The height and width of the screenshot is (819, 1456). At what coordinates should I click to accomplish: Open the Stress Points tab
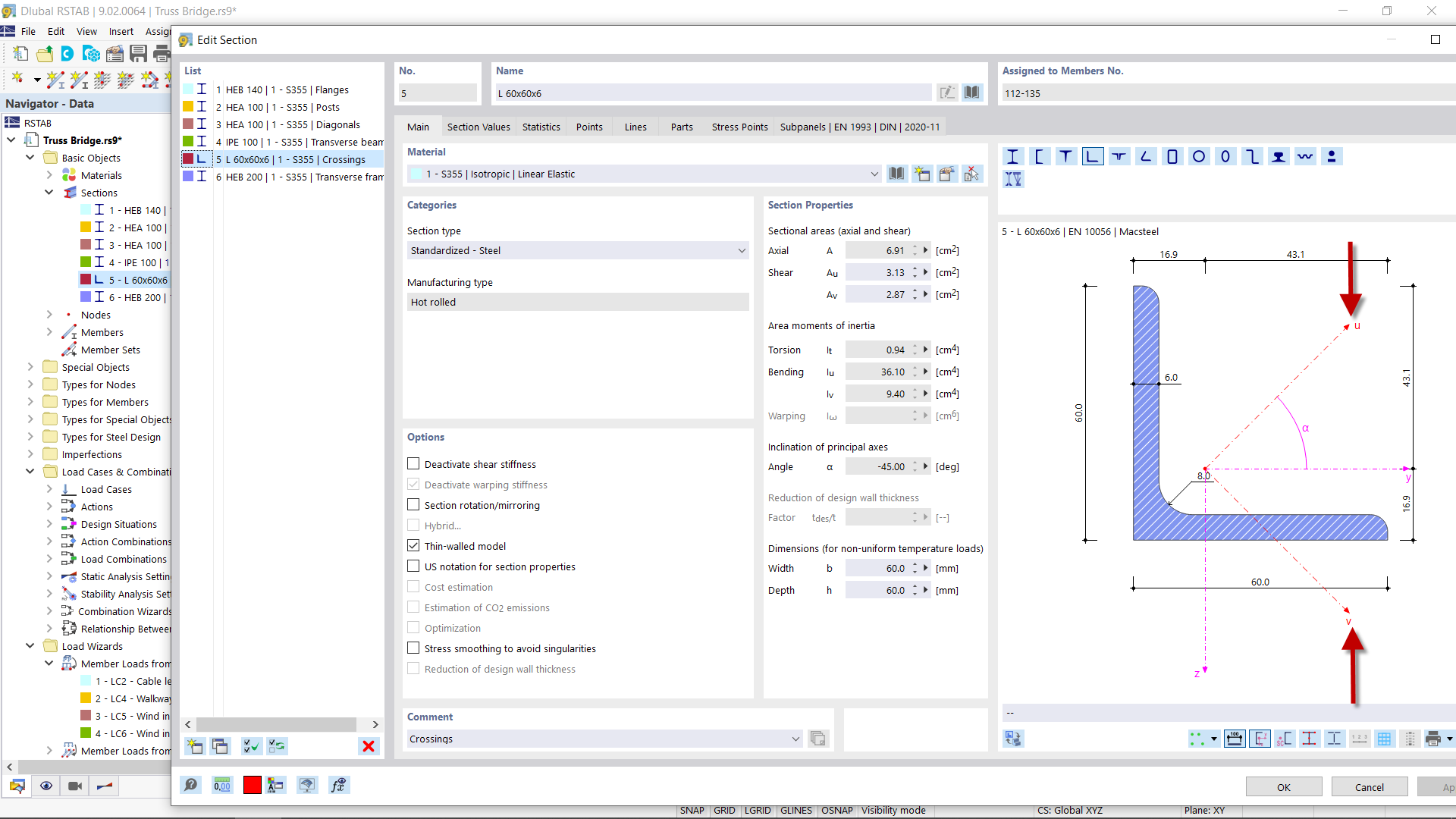point(739,127)
